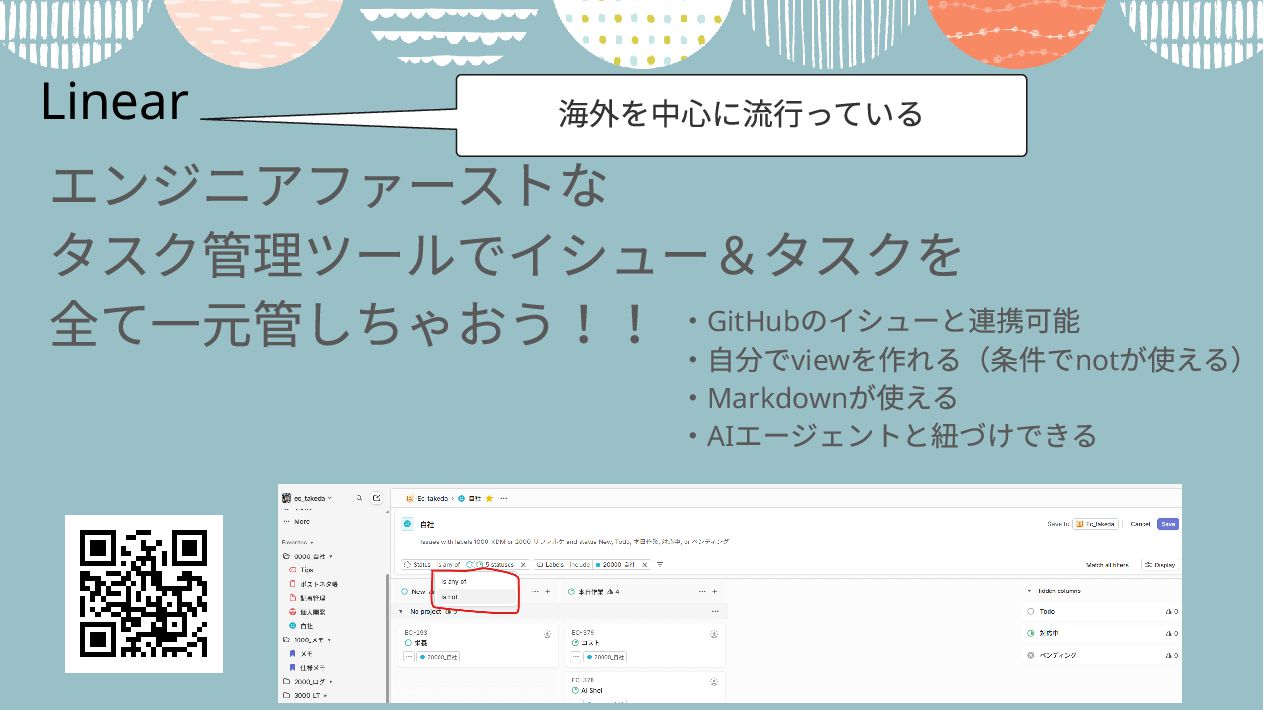Click the ellipsis button on EC-103
This screenshot has height=710, width=1264.
409,657
